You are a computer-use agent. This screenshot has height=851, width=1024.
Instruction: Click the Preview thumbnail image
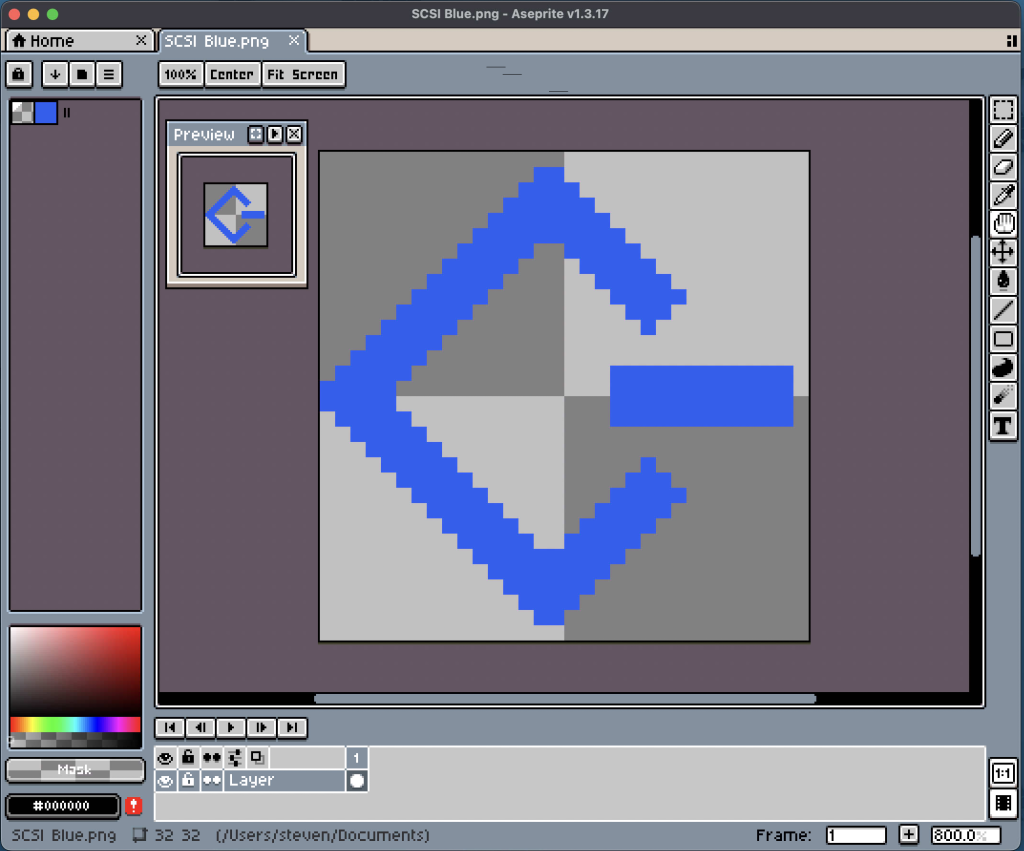click(236, 214)
